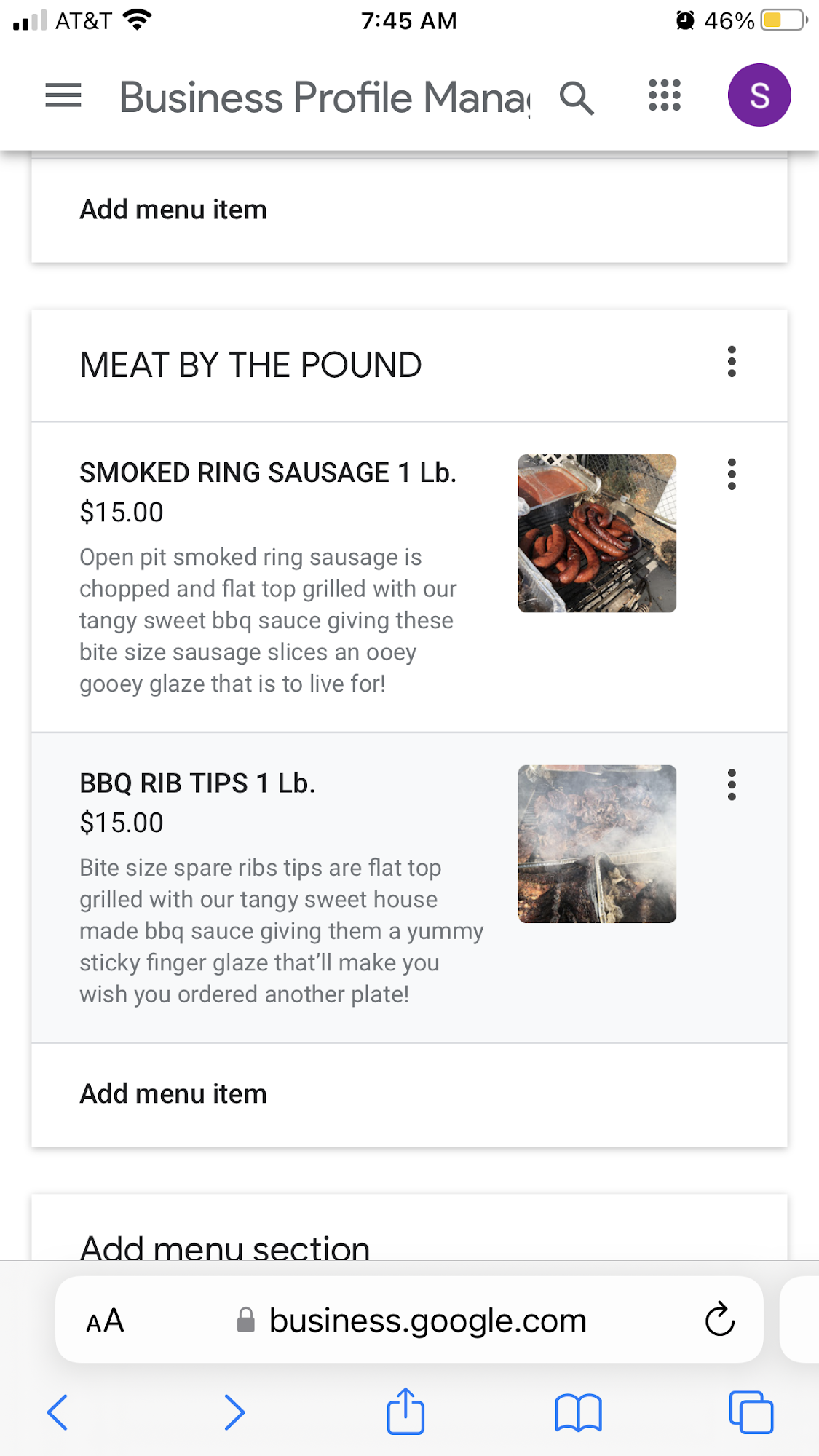This screenshot has width=819, height=1456.
Task: Open options for BBQ Rib Tips item
Action: 732,785
